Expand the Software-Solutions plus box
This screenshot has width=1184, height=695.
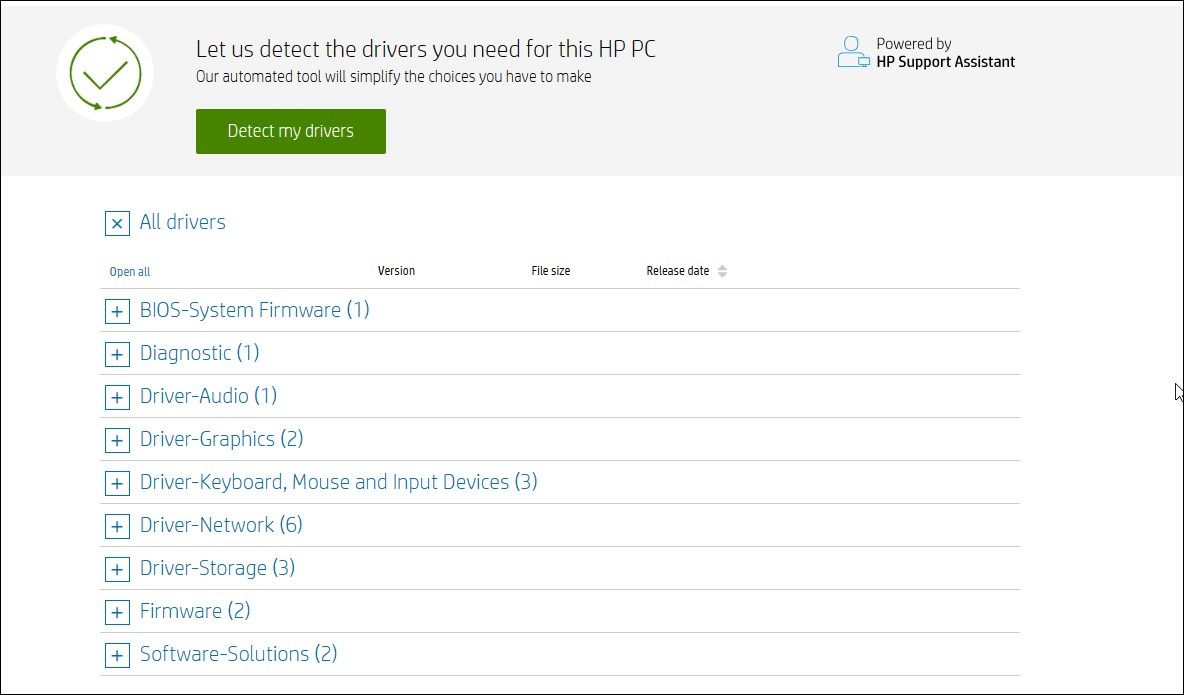click(x=117, y=656)
